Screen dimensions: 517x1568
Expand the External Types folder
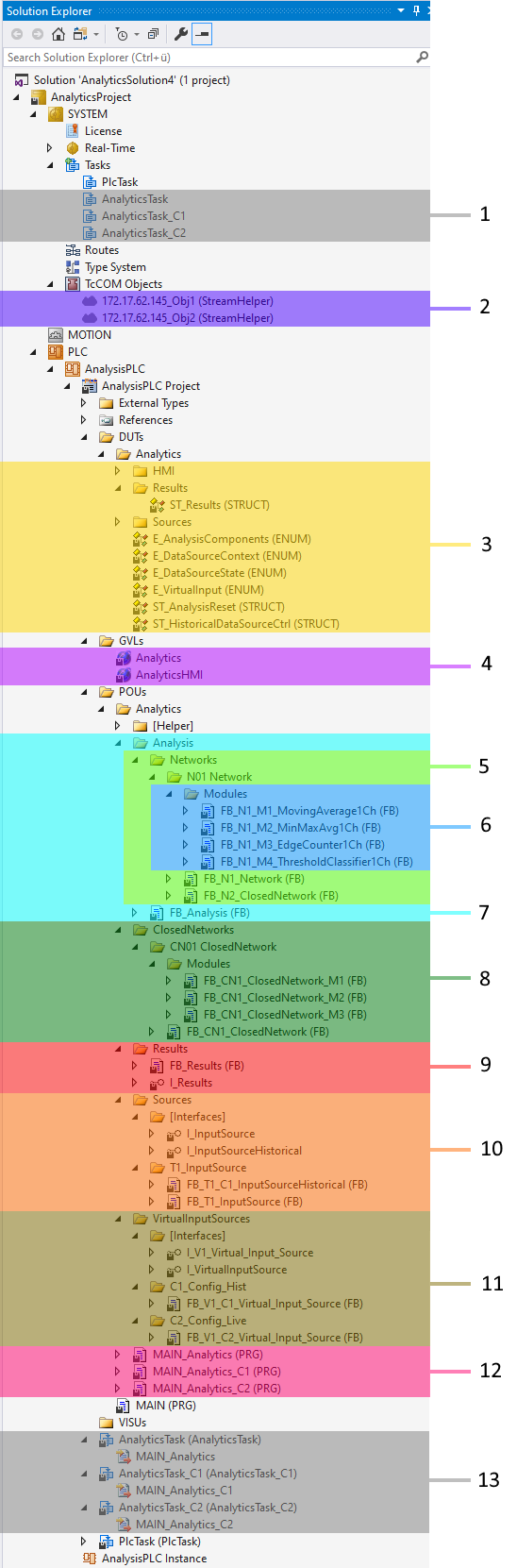(x=84, y=403)
